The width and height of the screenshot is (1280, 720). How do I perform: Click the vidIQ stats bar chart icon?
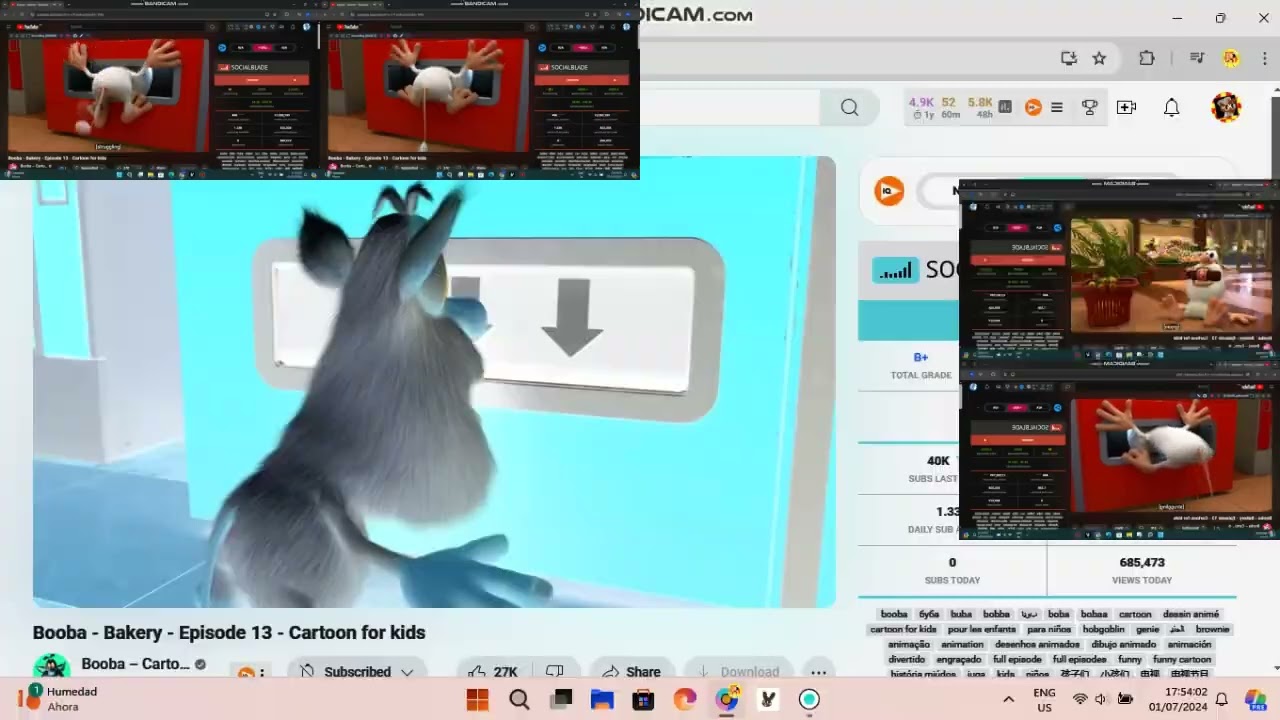pos(1005,107)
